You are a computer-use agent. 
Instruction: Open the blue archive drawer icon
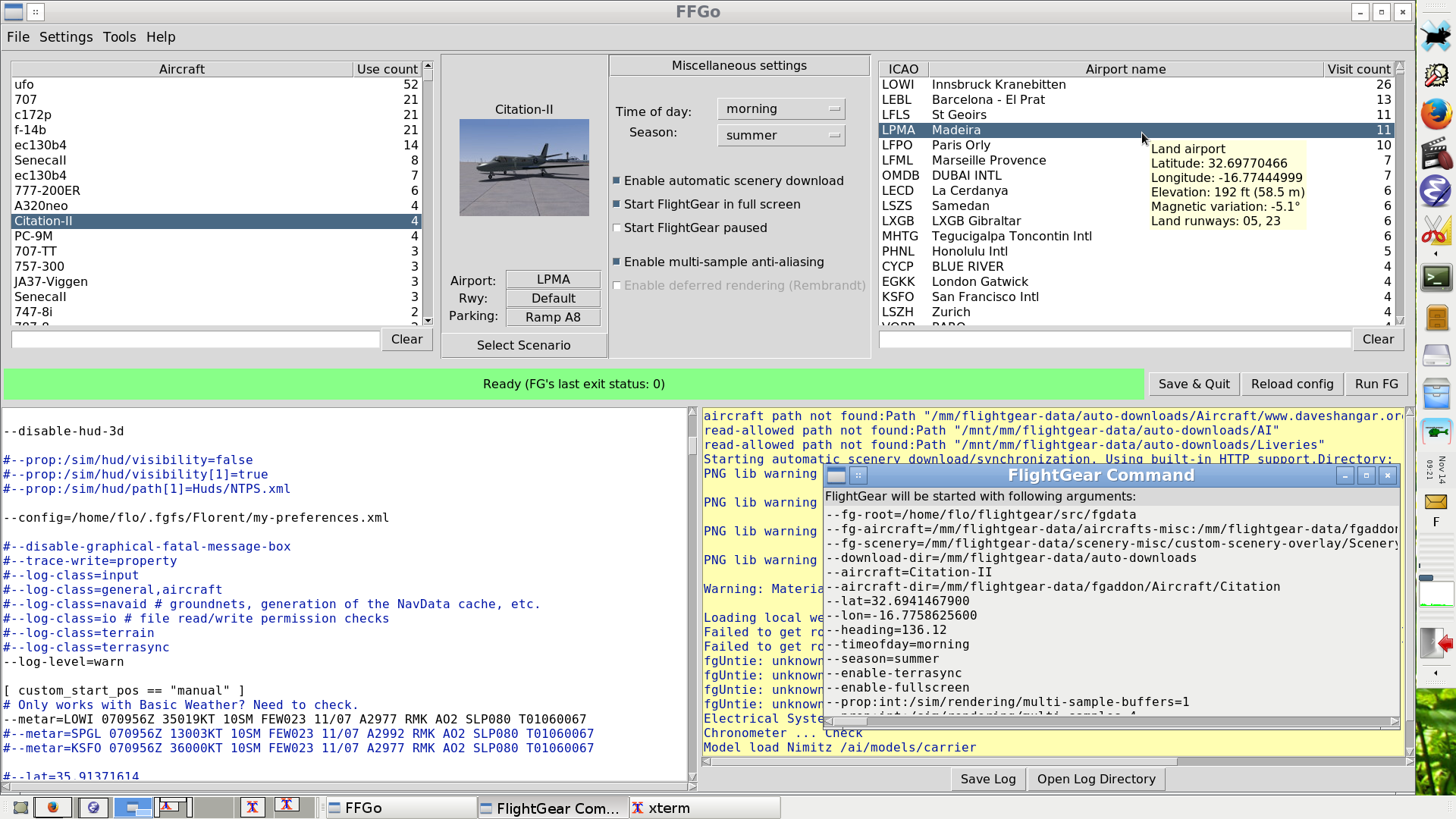[x=1436, y=394]
